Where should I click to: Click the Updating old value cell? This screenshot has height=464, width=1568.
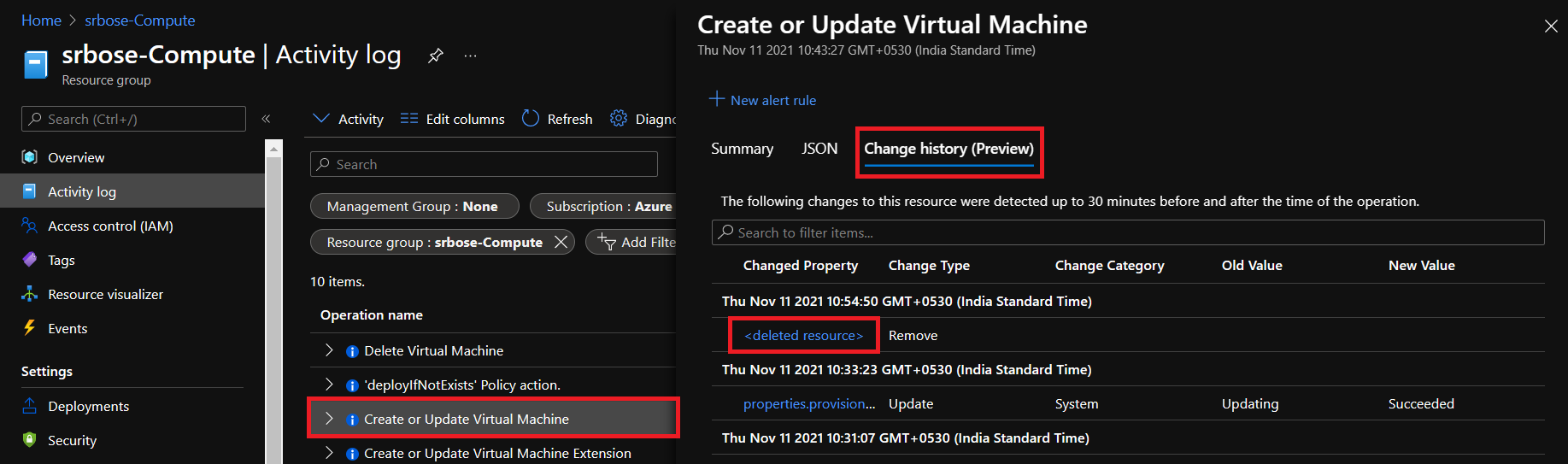click(1250, 403)
